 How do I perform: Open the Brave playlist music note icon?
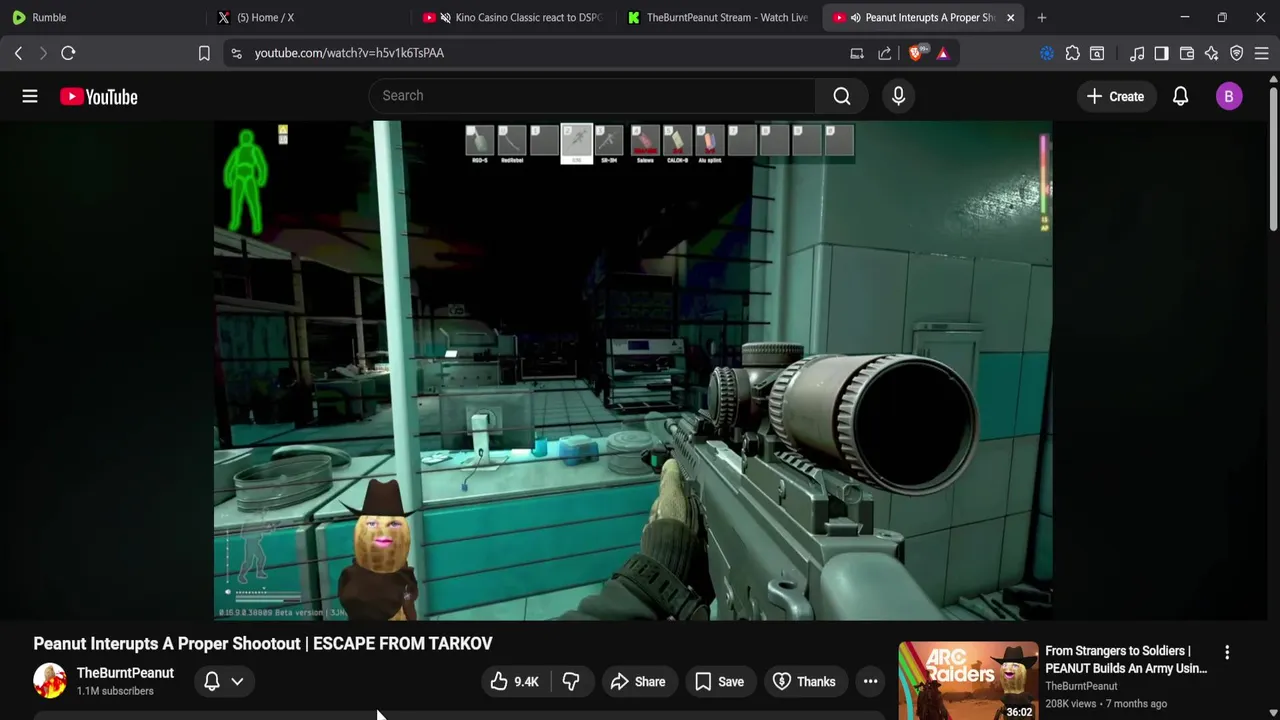pos(1137,53)
